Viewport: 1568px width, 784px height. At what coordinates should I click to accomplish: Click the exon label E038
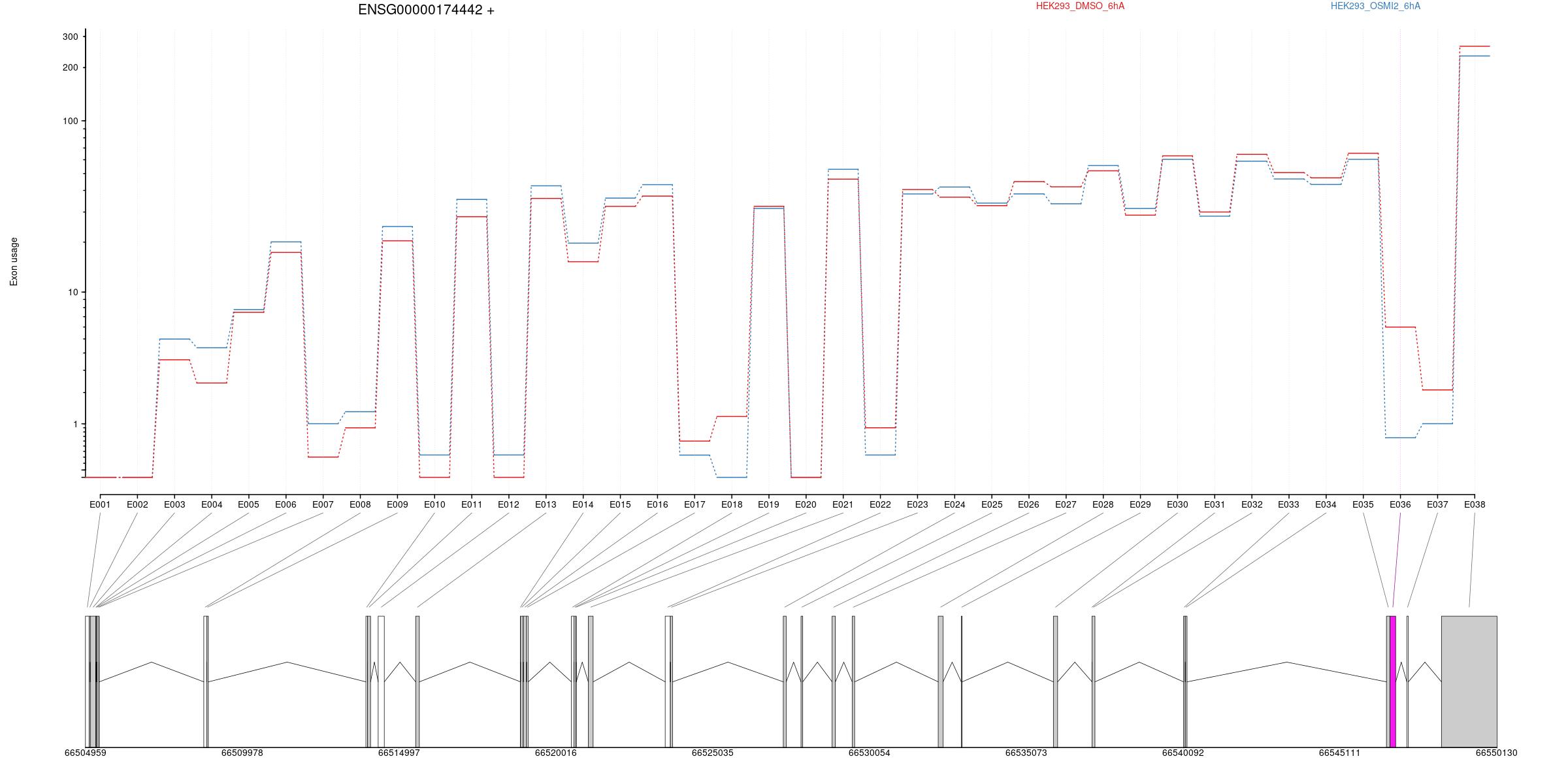click(1475, 504)
